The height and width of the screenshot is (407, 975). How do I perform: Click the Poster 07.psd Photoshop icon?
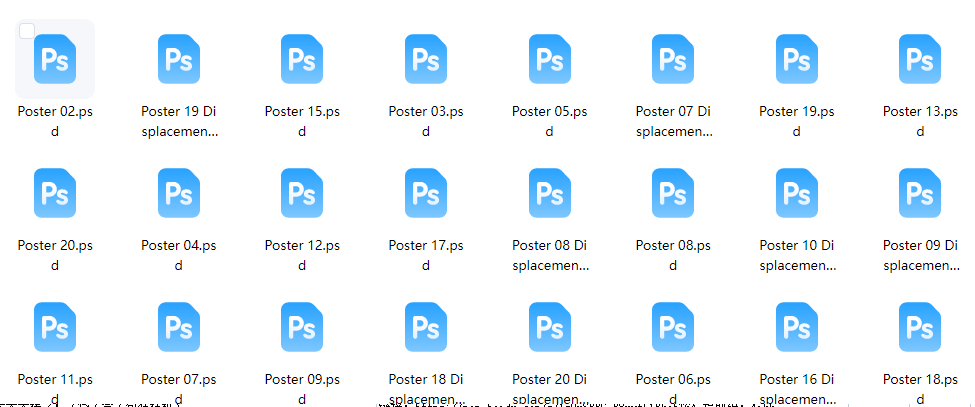pyautogui.click(x=178, y=327)
